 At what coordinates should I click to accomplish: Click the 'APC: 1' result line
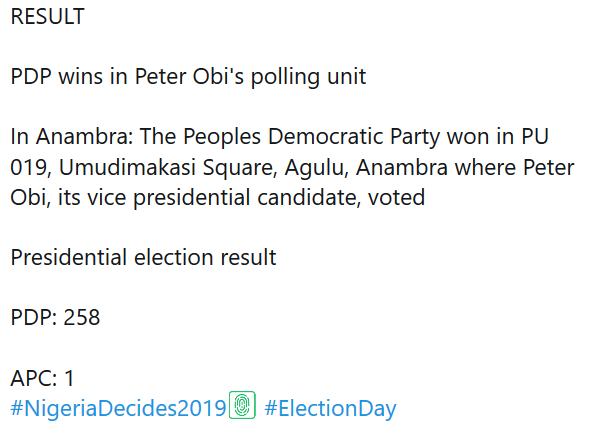click(42, 378)
